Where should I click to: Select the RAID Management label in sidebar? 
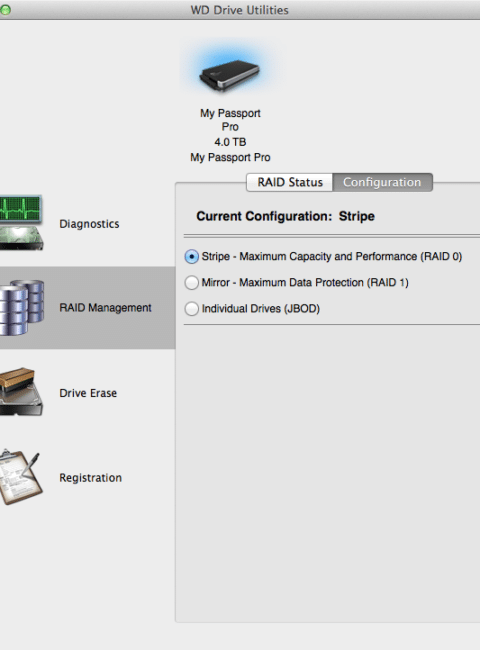[x=105, y=308]
